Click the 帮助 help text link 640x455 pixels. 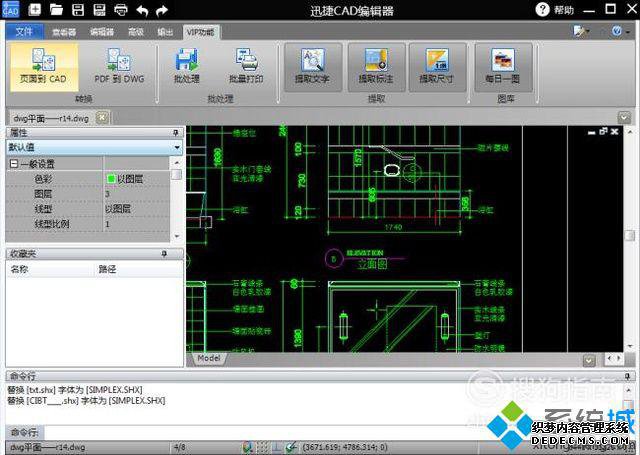[x=564, y=10]
